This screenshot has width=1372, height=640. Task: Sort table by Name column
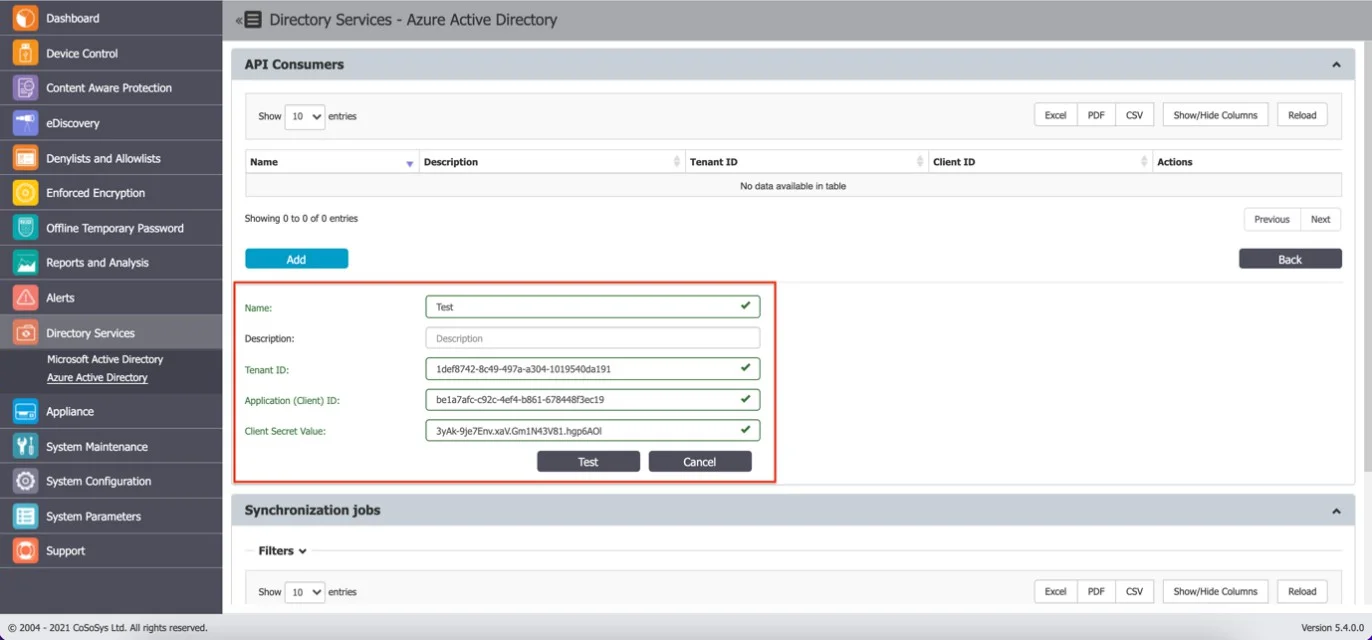(x=331, y=162)
